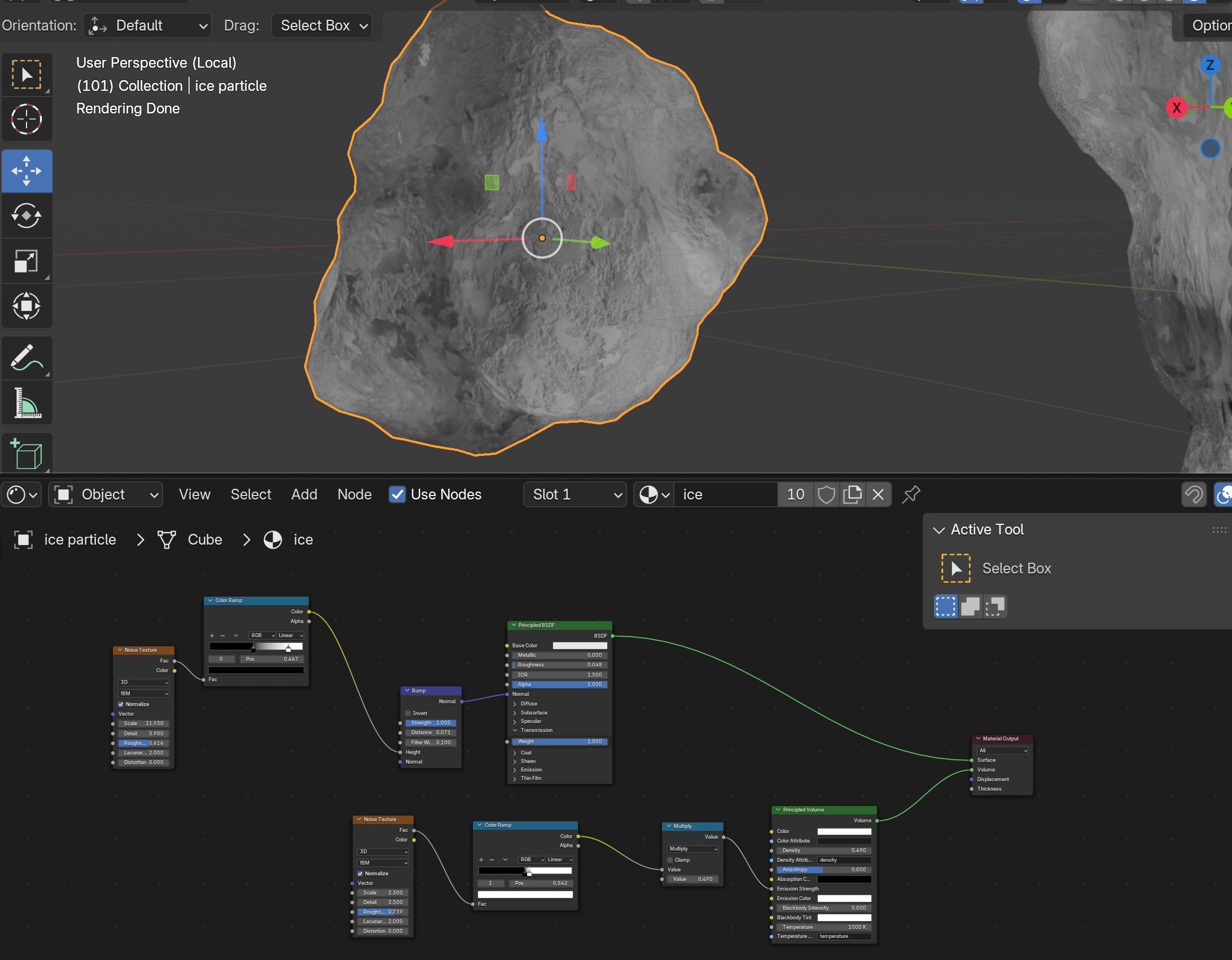This screenshot has width=1232, height=960.
Task: Select the Cursor tool in toolbar
Action: pos(27,119)
